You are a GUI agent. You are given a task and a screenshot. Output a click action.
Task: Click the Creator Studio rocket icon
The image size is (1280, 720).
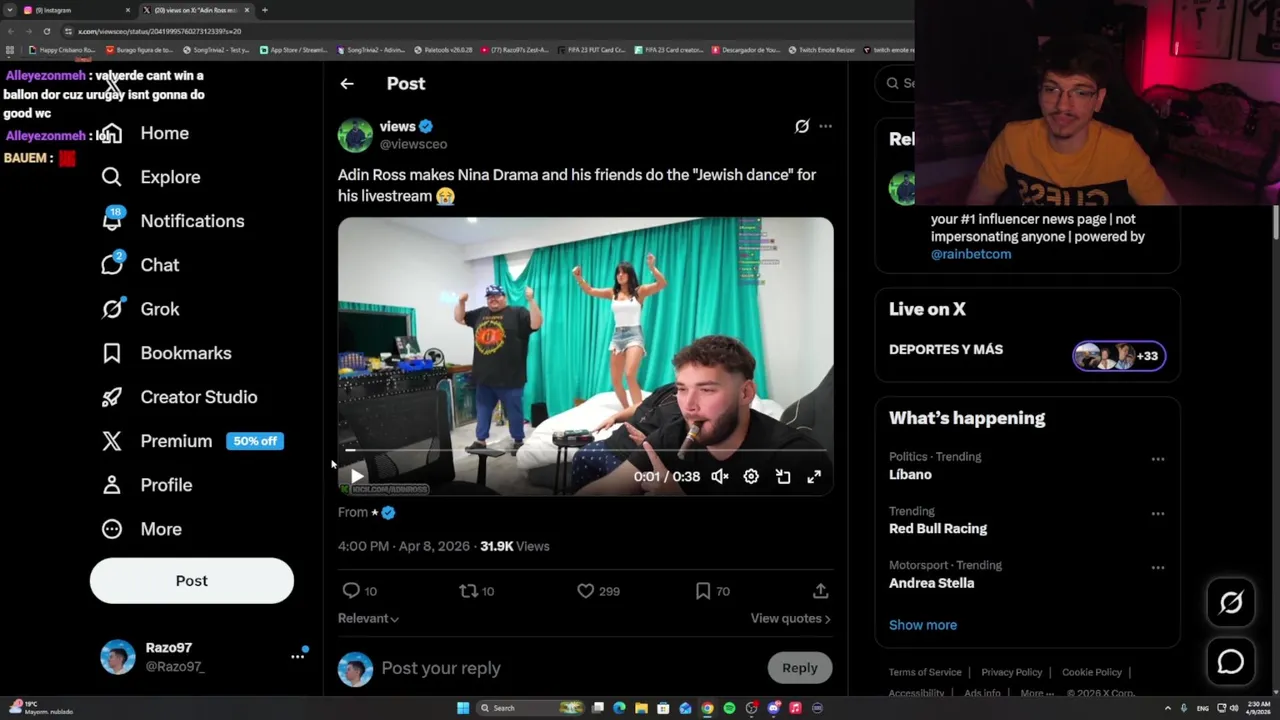112,397
